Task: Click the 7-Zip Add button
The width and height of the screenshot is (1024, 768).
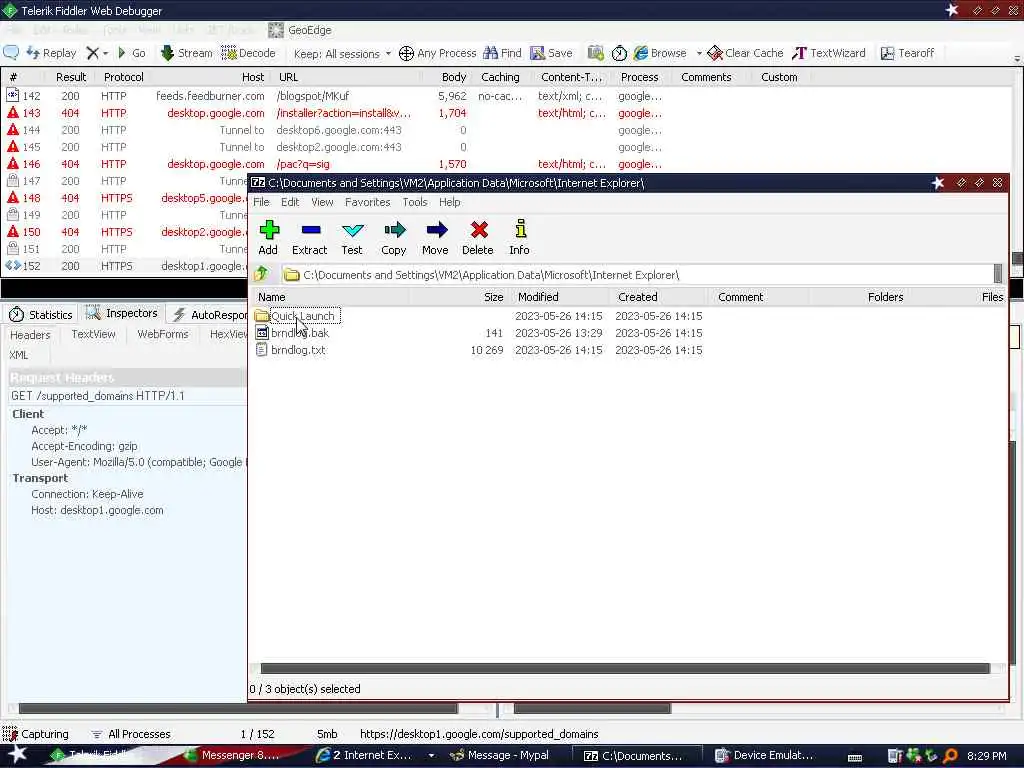Action: click(x=268, y=238)
